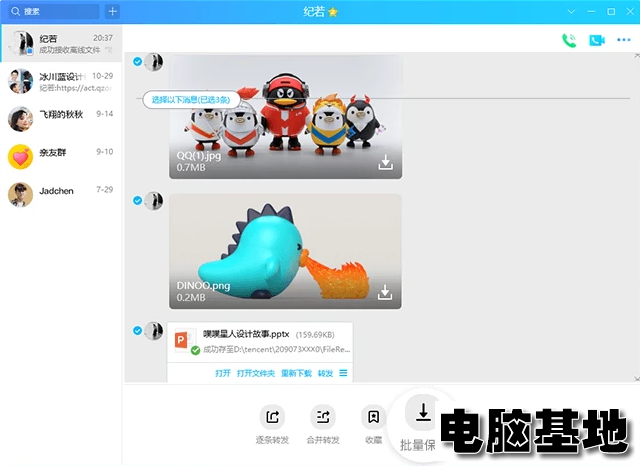Click the 纪若 title in the header

[x=313, y=11]
